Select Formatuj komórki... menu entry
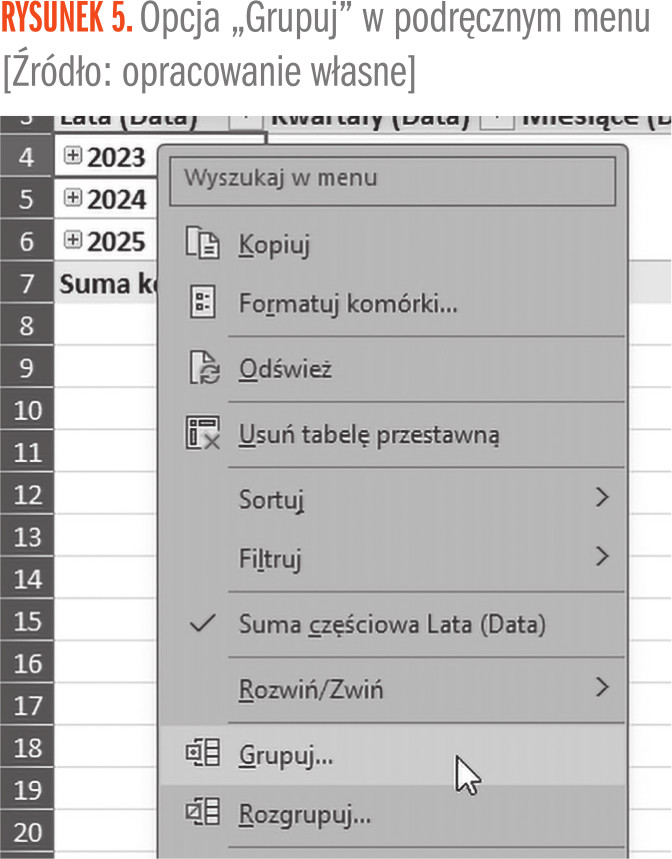This screenshot has height=859, width=672. 347,303
